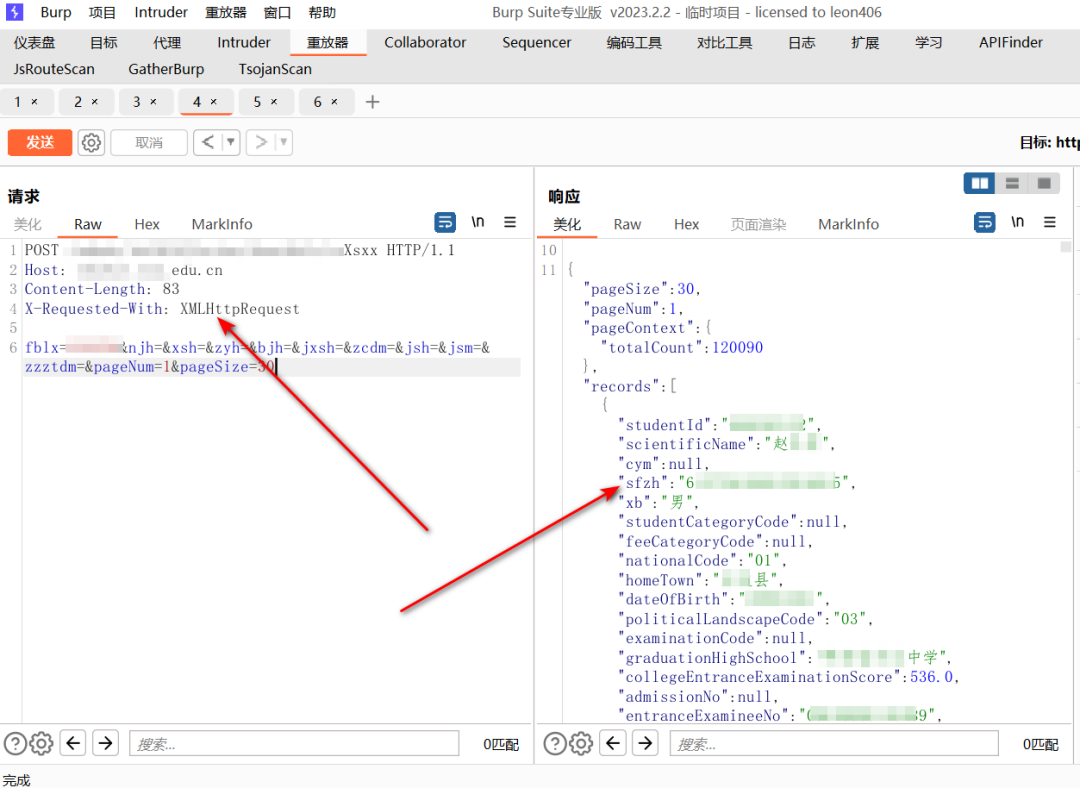1080x788 pixels.
Task: Switch to the Collaborator tab
Action: pos(425,43)
